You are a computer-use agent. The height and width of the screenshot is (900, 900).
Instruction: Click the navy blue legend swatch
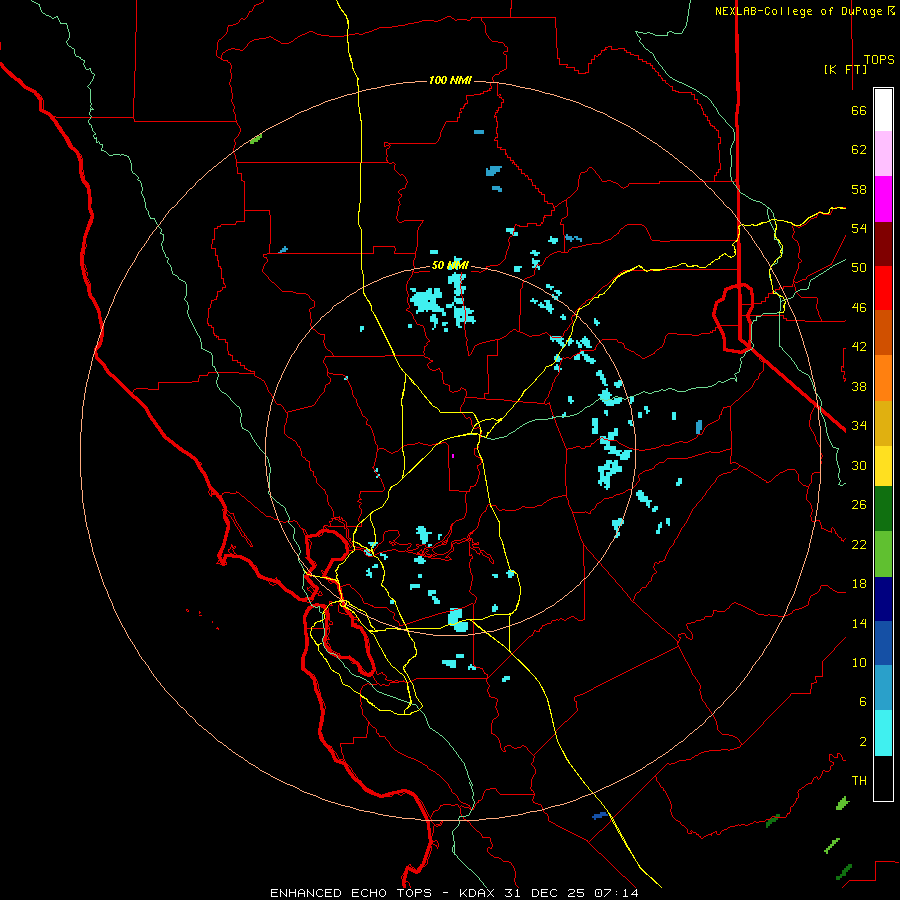click(883, 599)
